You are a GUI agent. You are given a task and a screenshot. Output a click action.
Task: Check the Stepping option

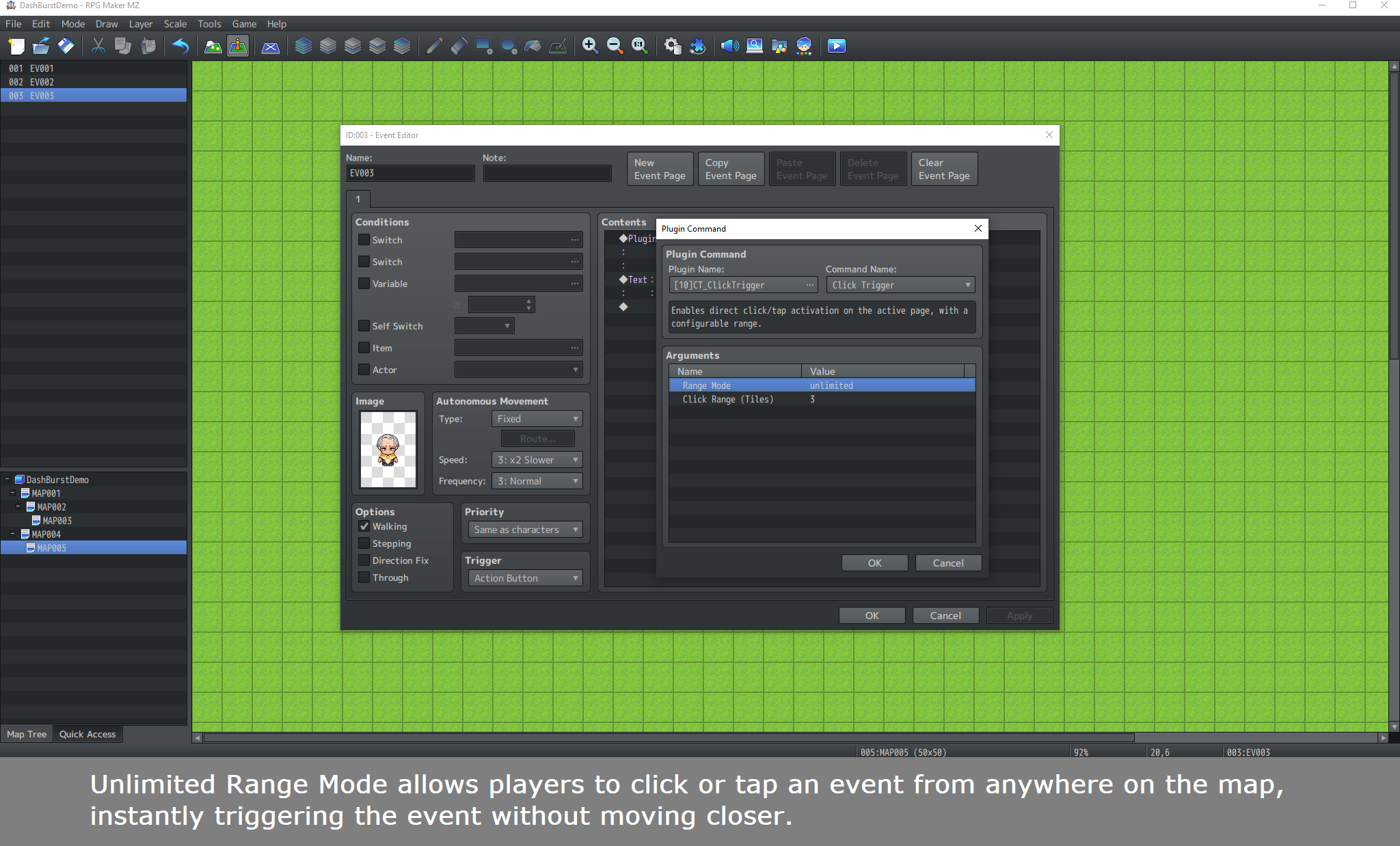(x=364, y=543)
